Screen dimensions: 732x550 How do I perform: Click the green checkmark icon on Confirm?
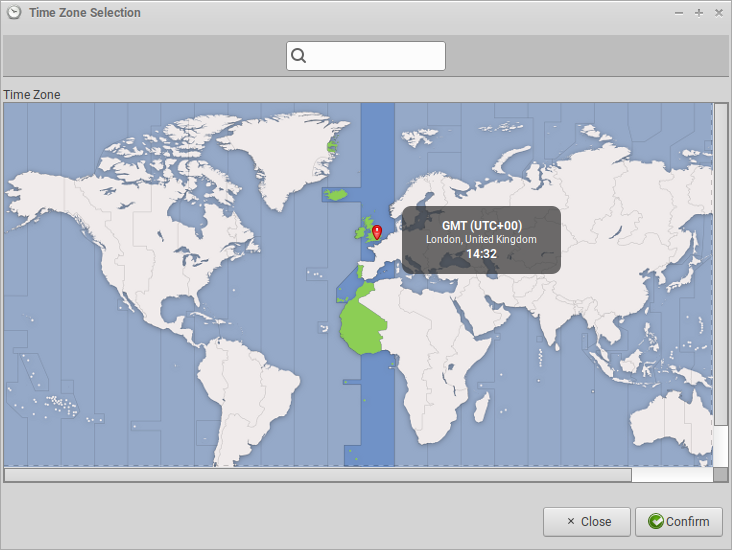coord(655,521)
